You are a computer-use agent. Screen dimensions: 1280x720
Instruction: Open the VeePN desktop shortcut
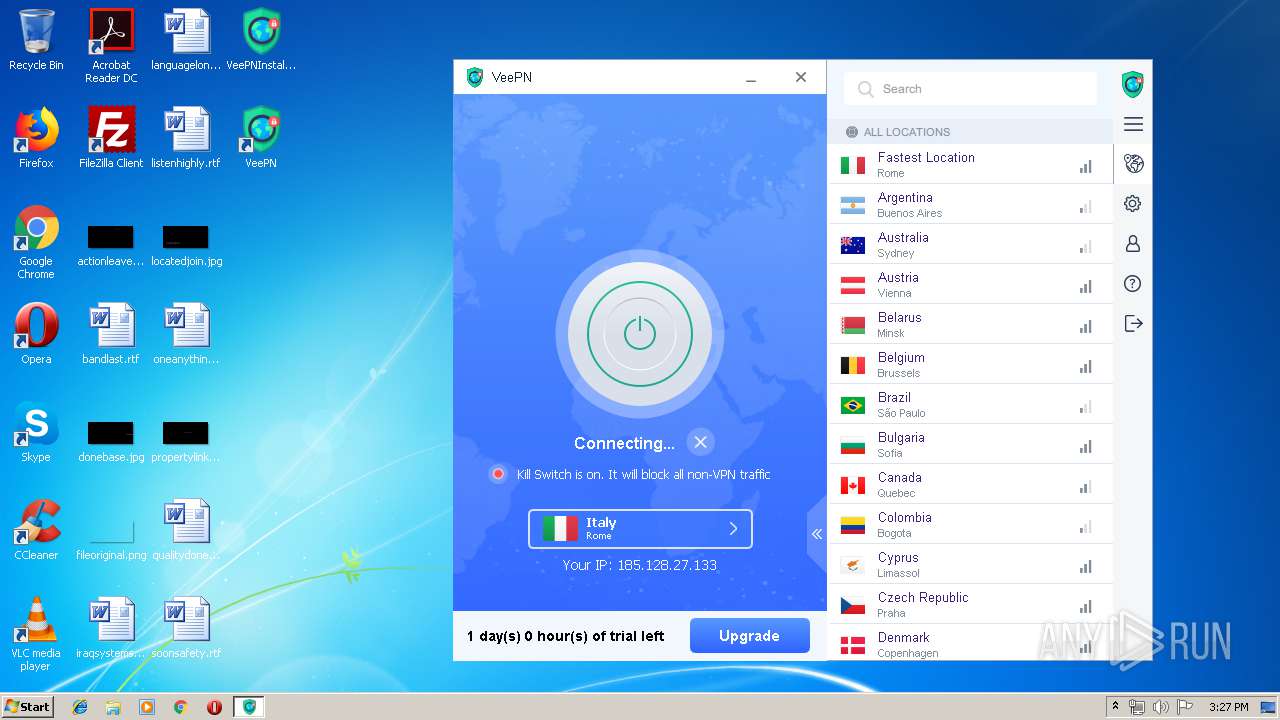(261, 138)
